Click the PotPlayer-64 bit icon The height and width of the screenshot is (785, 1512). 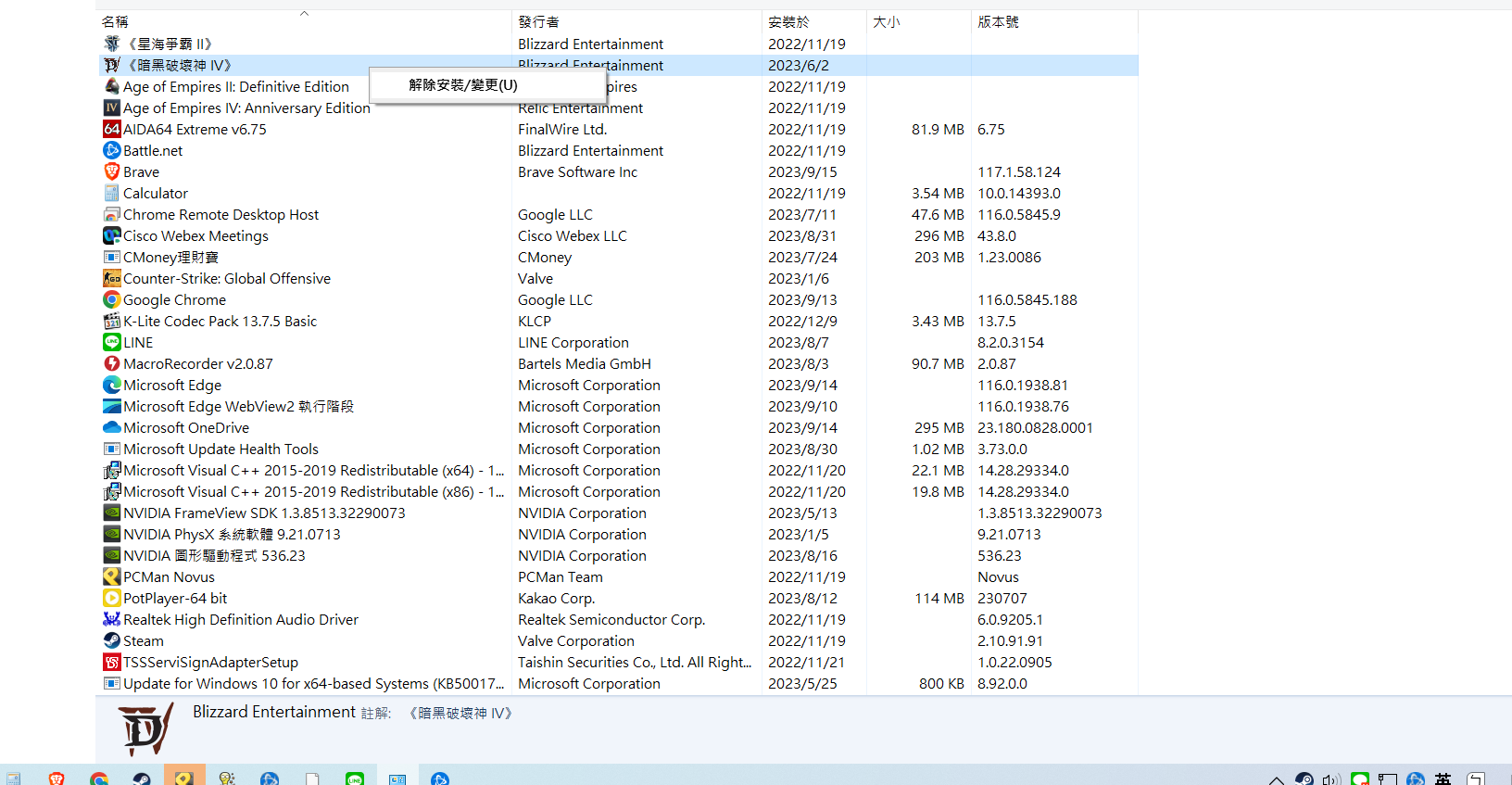[112, 598]
